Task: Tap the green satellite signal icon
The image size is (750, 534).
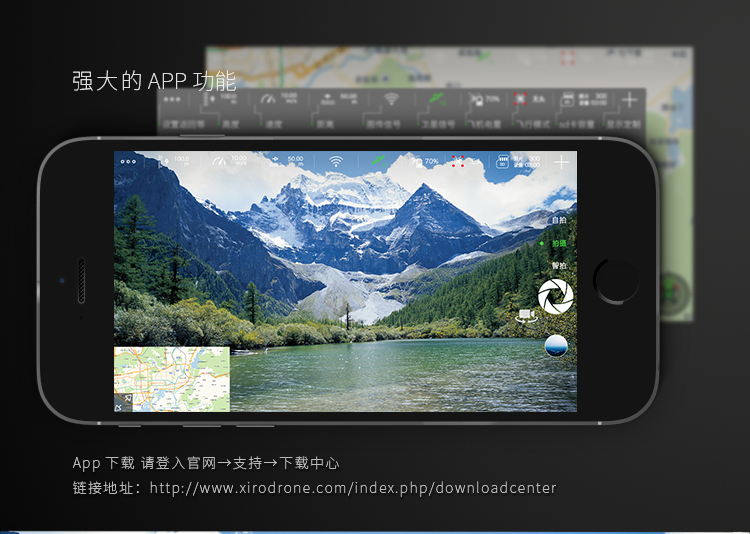Action: point(378,161)
